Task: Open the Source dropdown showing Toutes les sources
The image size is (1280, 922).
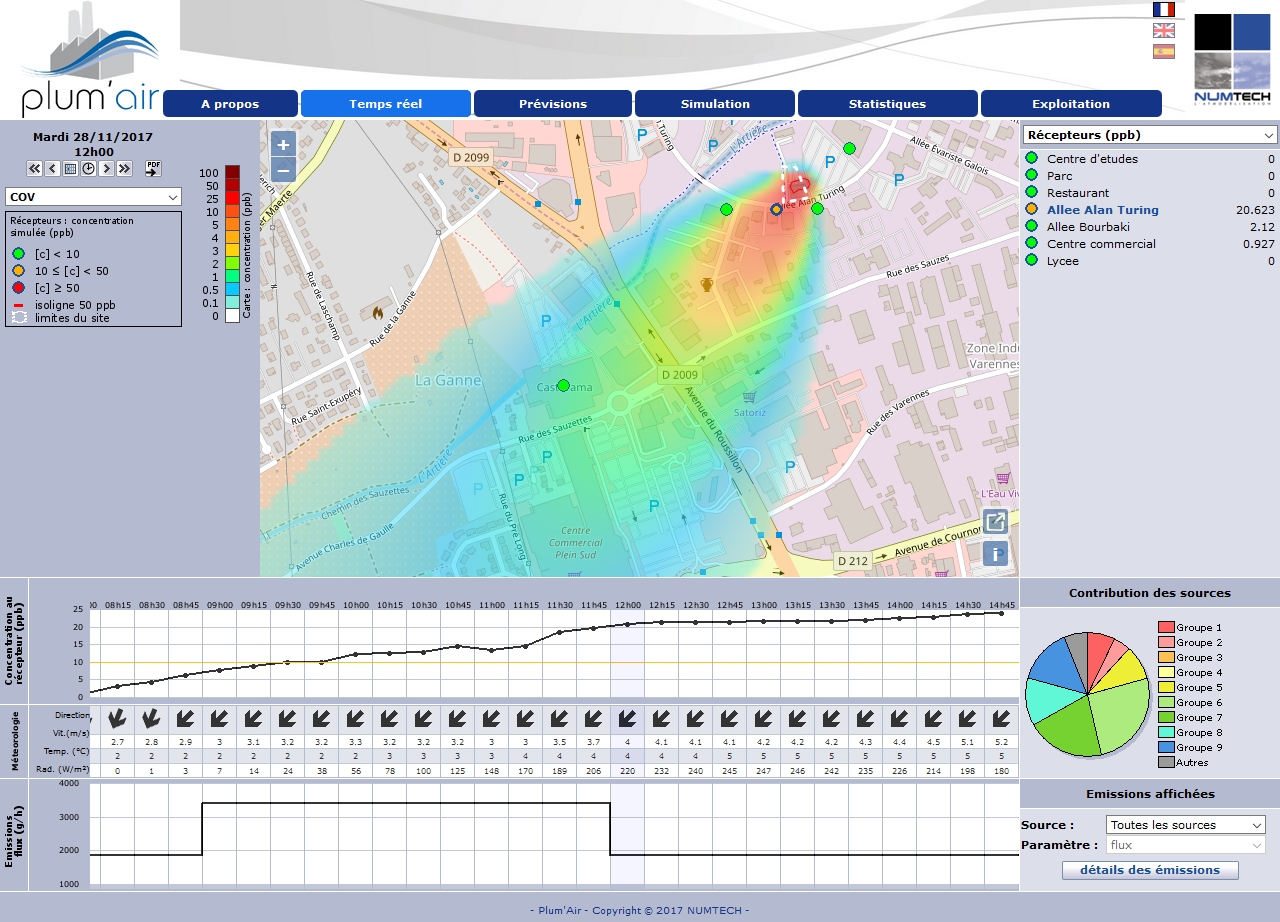Action: tap(1185, 825)
